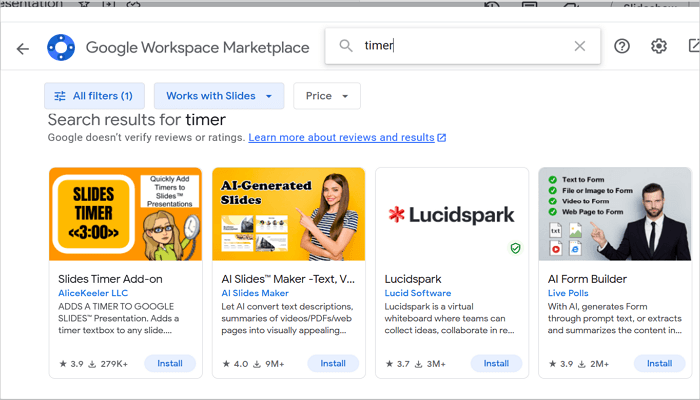The width and height of the screenshot is (700, 400).
Task: Open the Lucidspark logo thumbnail
Action: point(452,214)
